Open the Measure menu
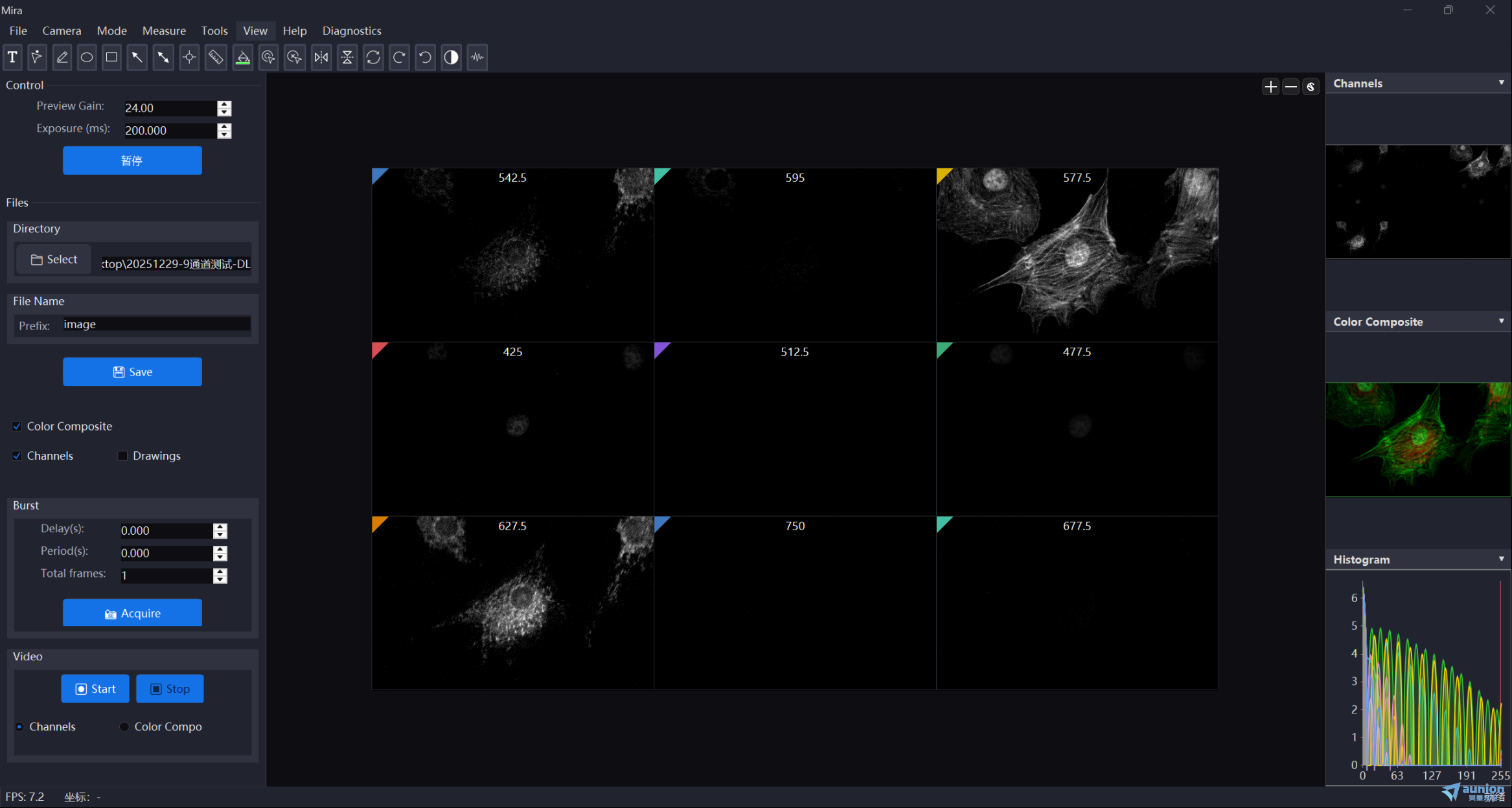 [x=164, y=30]
